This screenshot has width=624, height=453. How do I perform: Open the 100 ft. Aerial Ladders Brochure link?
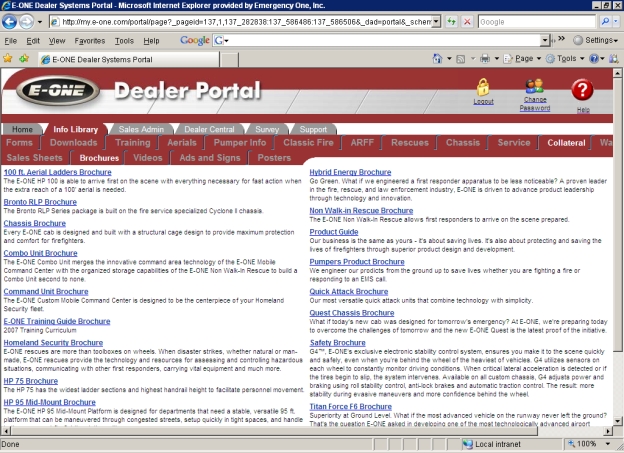coord(58,172)
